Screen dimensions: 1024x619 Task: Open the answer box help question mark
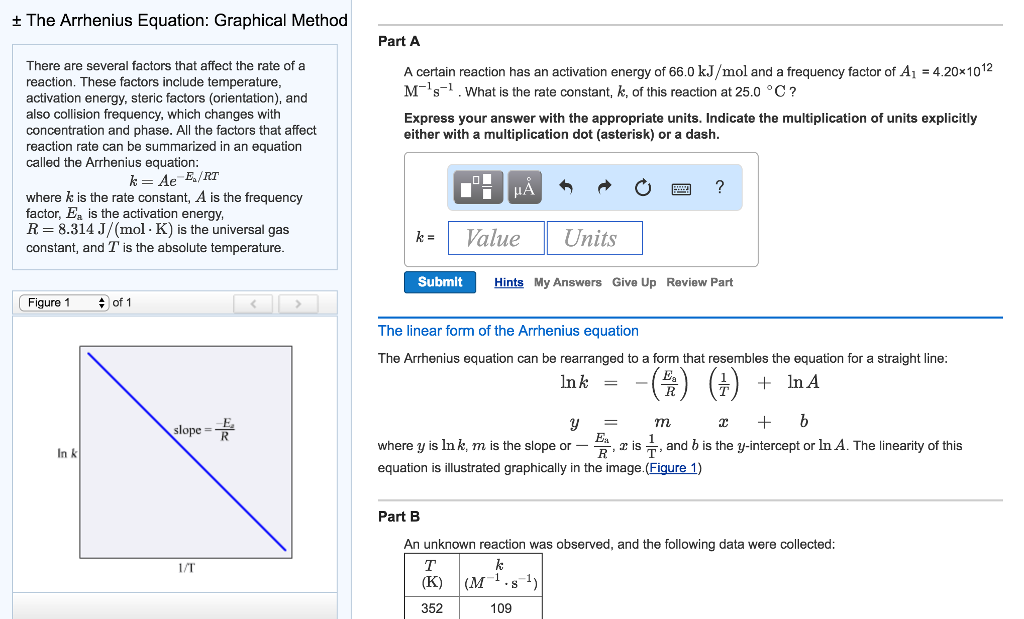click(720, 187)
